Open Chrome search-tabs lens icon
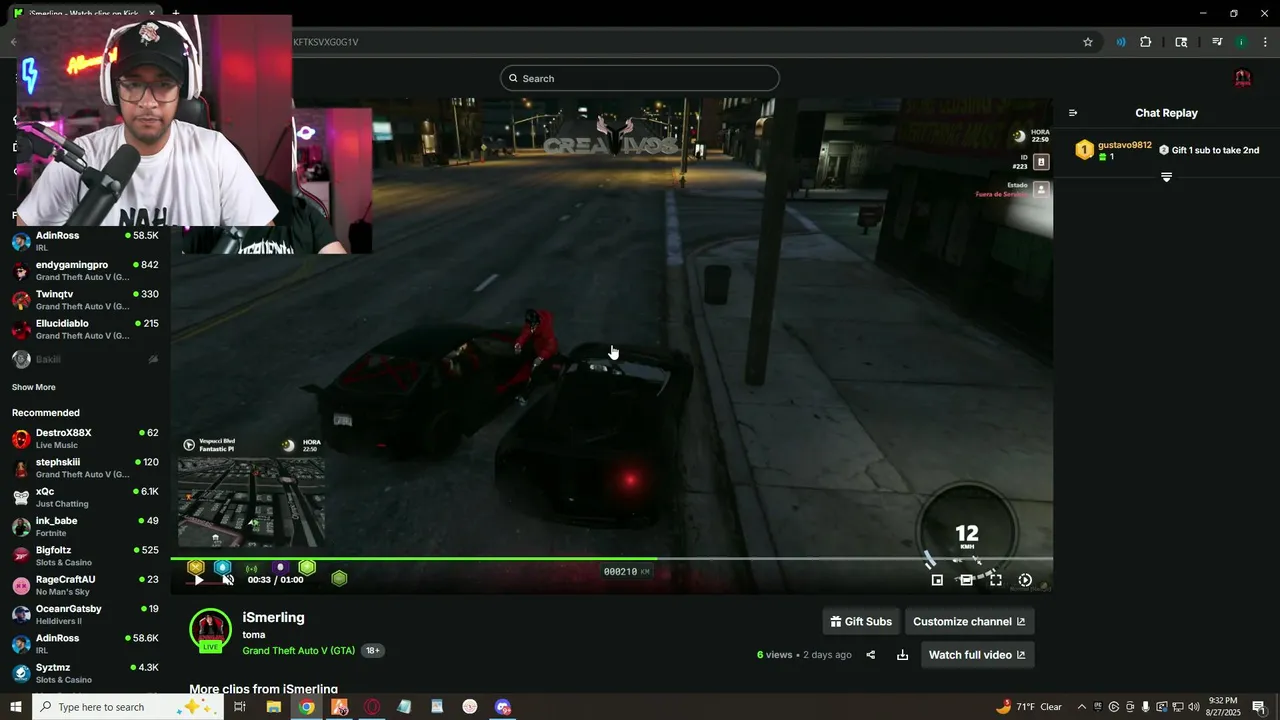 point(1181,42)
